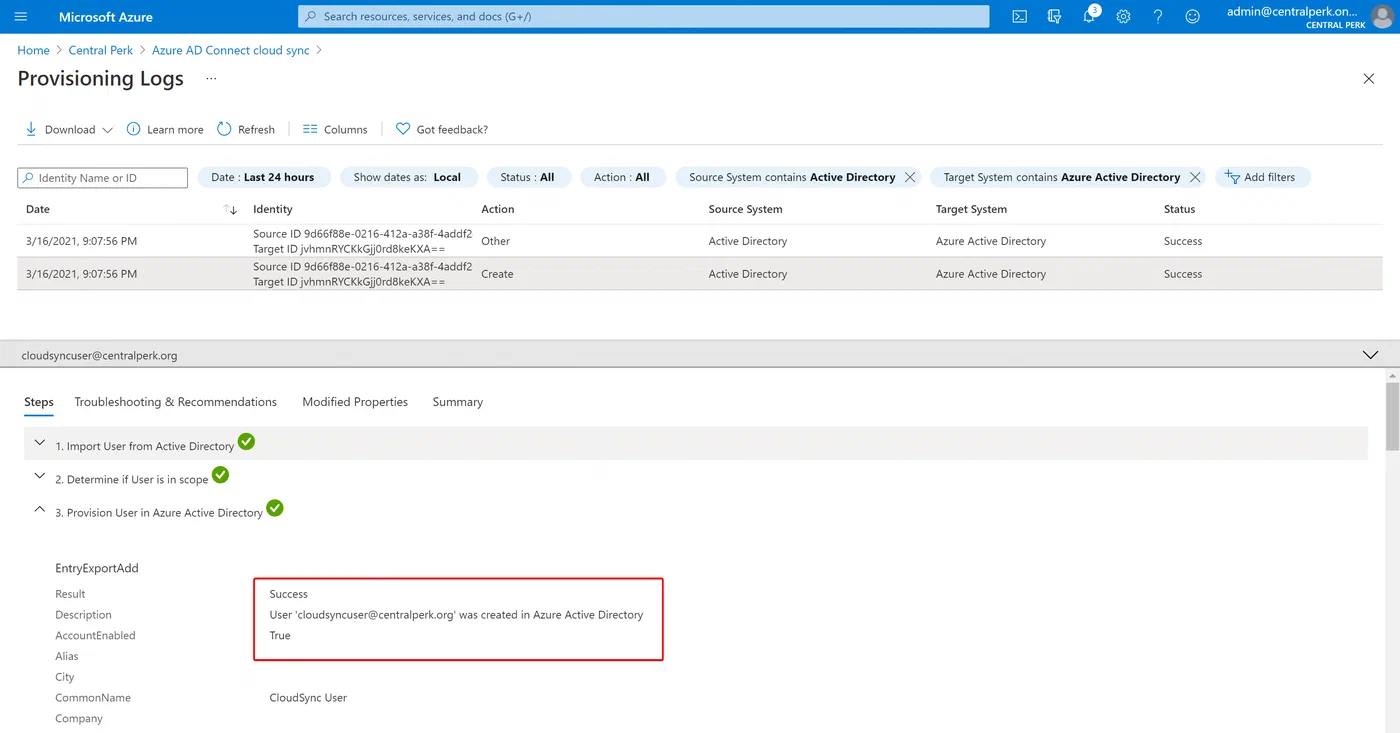Refresh the provisioning logs
Image resolution: width=1400 pixels, height=733 pixels.
(x=246, y=130)
